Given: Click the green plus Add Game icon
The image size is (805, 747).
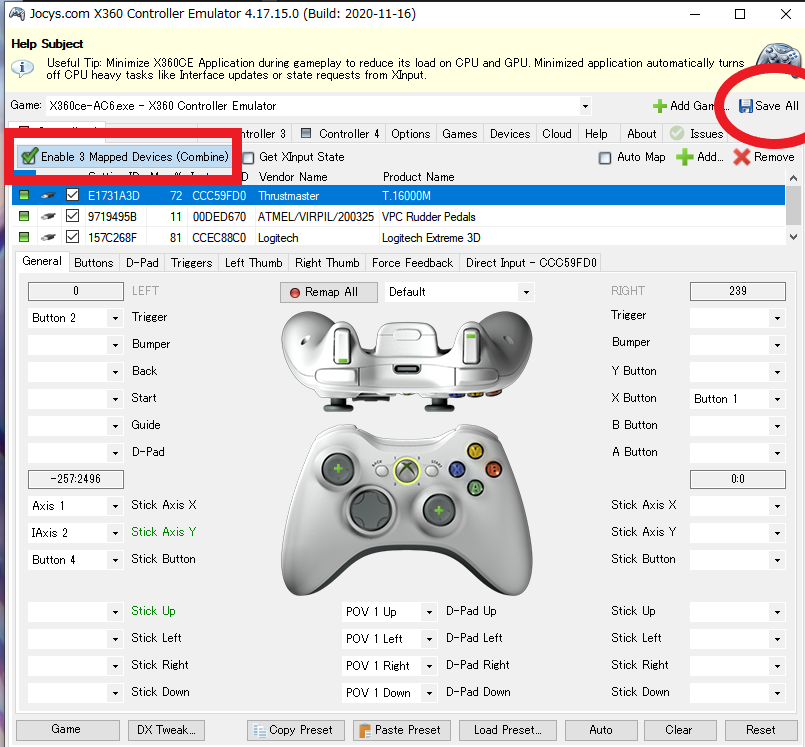Looking at the screenshot, I should [660, 106].
